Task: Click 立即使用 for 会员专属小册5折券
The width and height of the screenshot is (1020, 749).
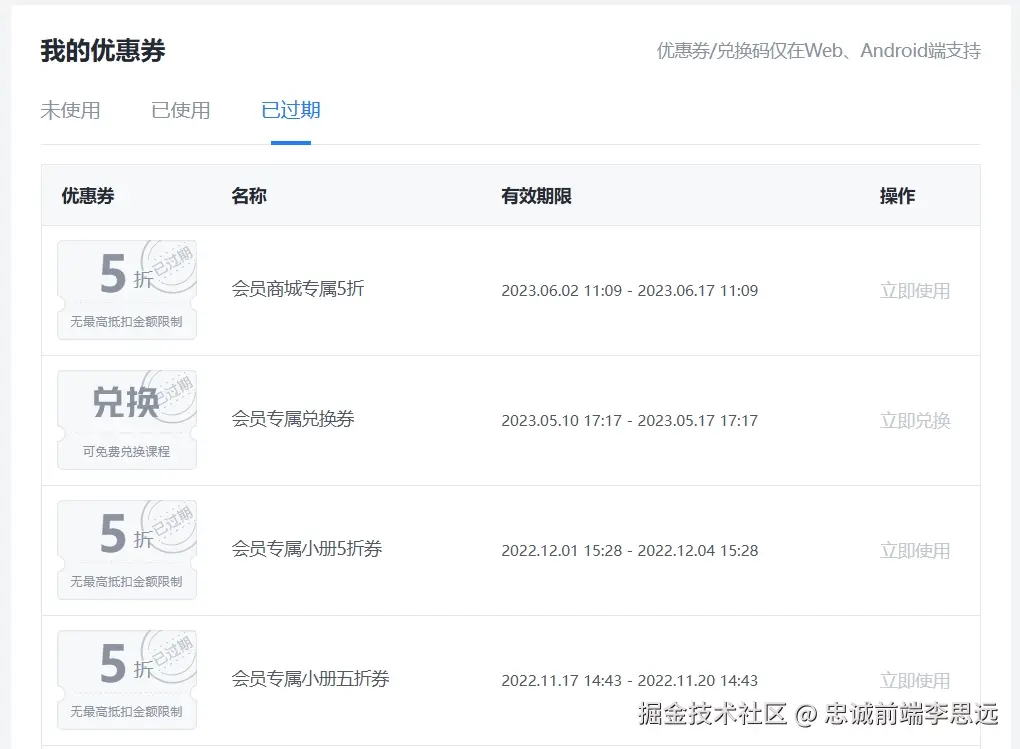Action: (x=915, y=550)
